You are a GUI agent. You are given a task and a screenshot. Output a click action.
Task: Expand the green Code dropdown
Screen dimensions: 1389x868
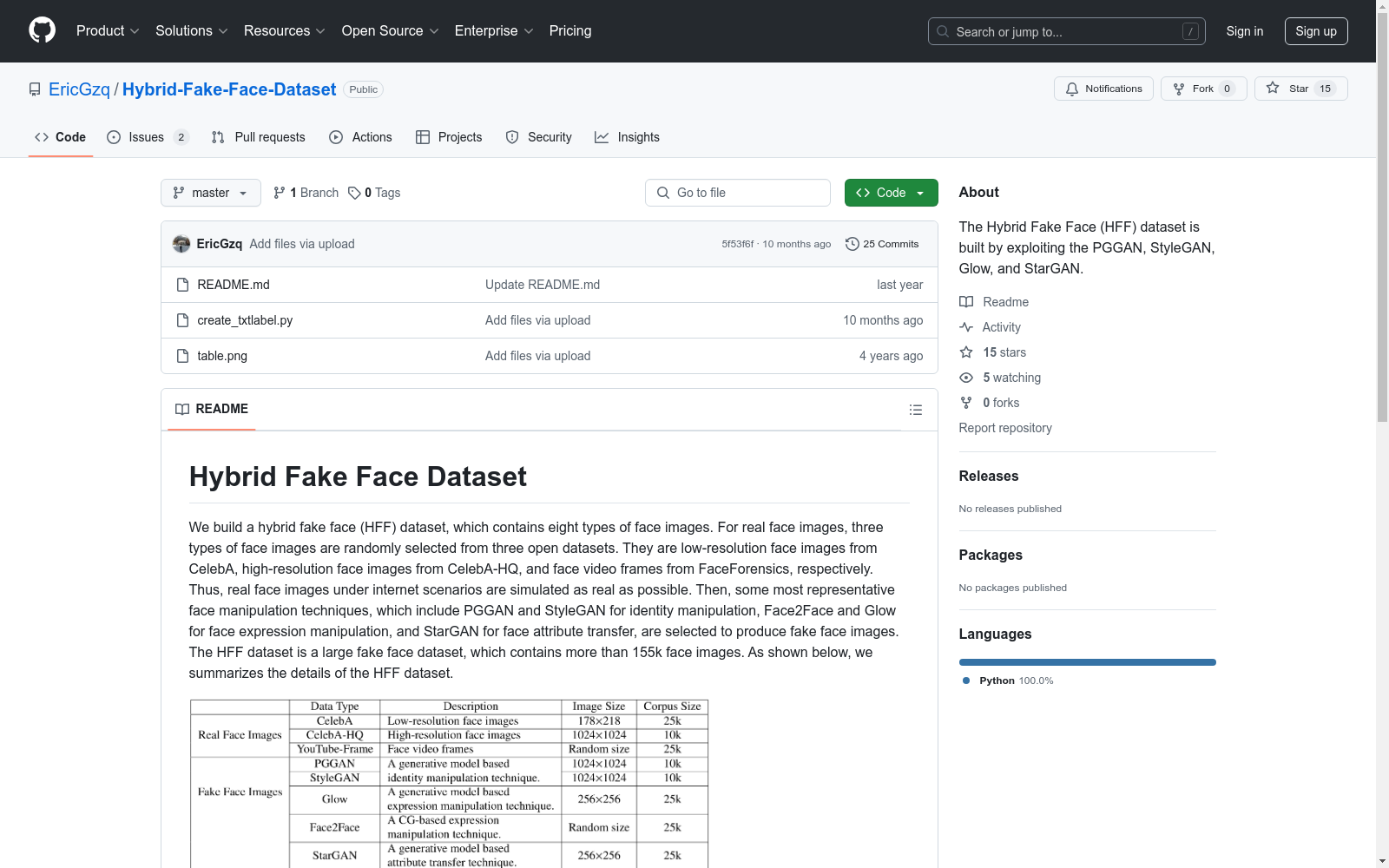(891, 193)
